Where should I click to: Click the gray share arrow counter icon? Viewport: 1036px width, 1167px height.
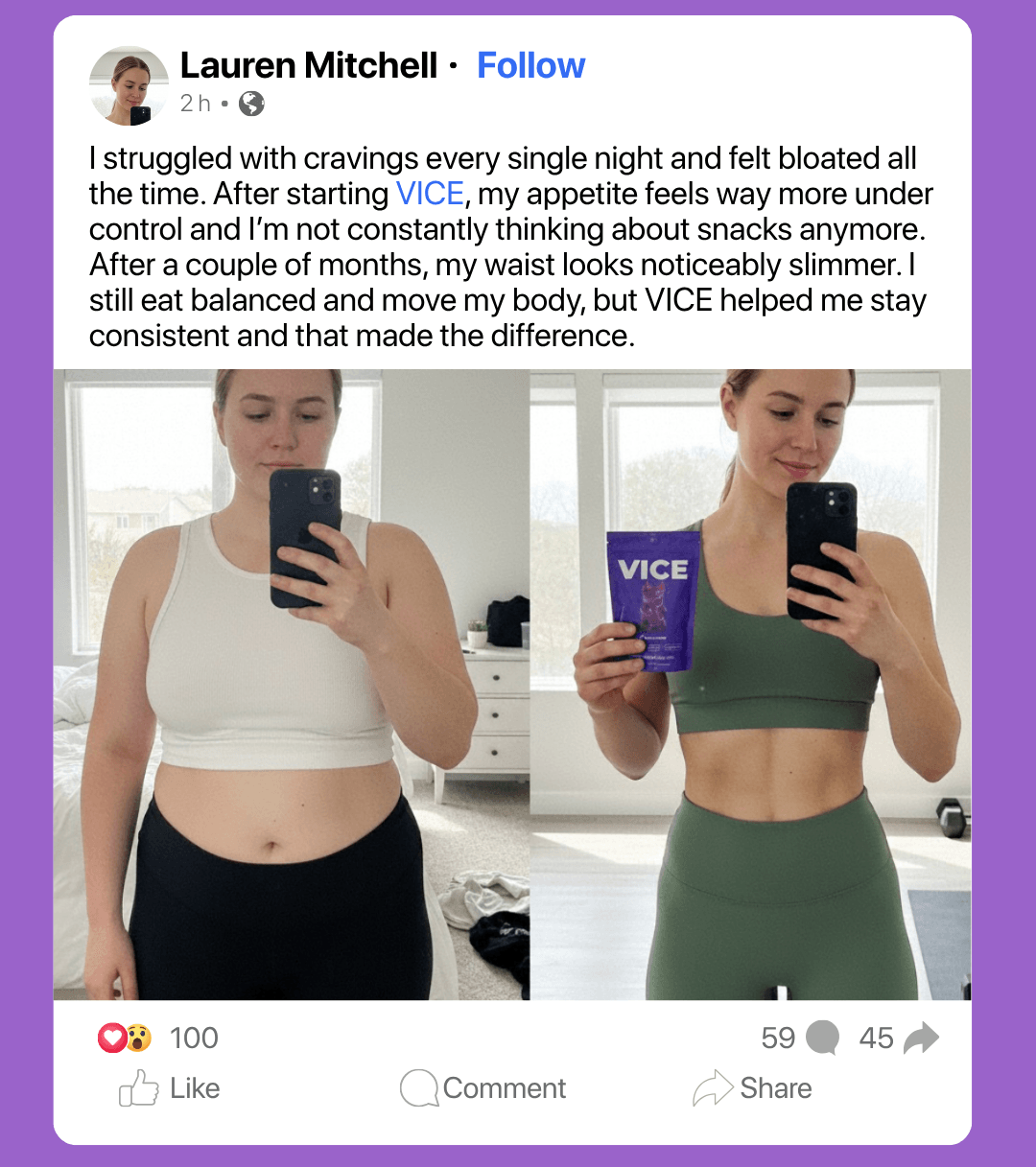921,1038
